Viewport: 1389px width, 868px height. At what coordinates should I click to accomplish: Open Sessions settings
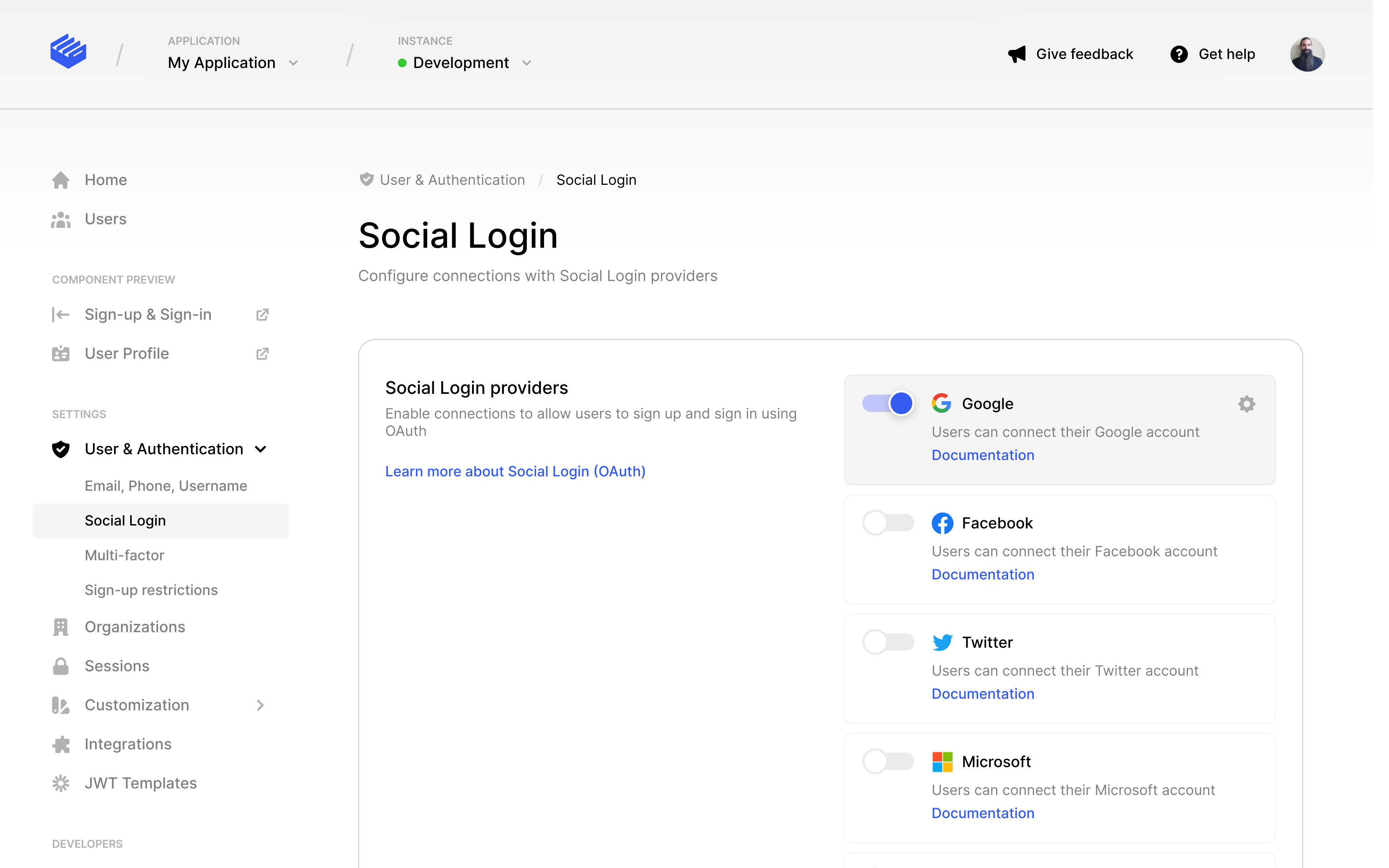pos(117,666)
